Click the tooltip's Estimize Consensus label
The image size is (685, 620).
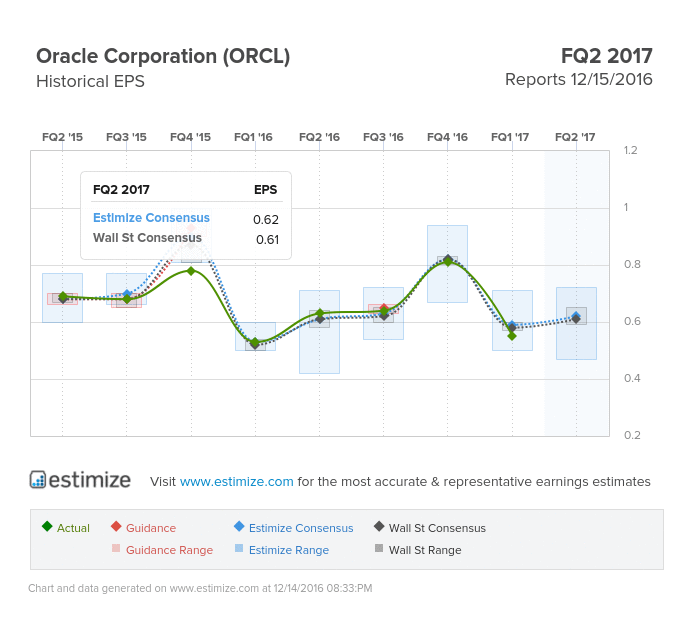pyautogui.click(x=151, y=218)
